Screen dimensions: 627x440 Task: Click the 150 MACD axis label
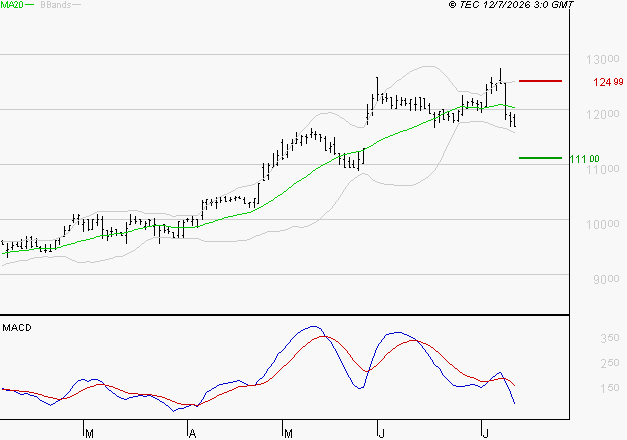tap(610, 388)
